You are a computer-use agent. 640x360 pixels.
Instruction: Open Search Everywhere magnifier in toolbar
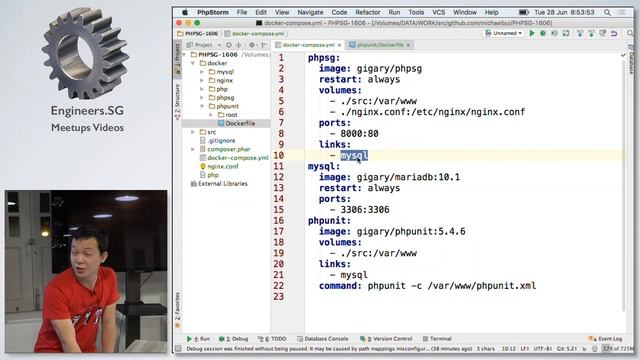[x=630, y=33]
